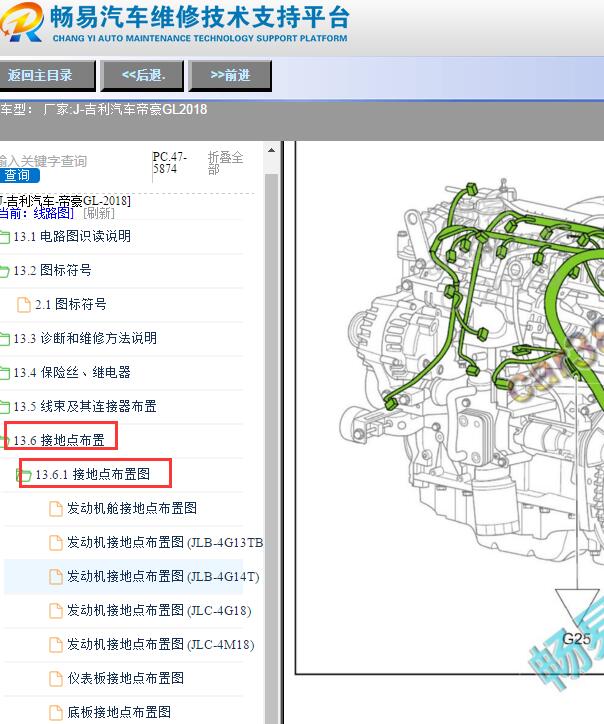604x724 pixels.
Task: Click the platform logo icon in header
Action: [21, 22]
